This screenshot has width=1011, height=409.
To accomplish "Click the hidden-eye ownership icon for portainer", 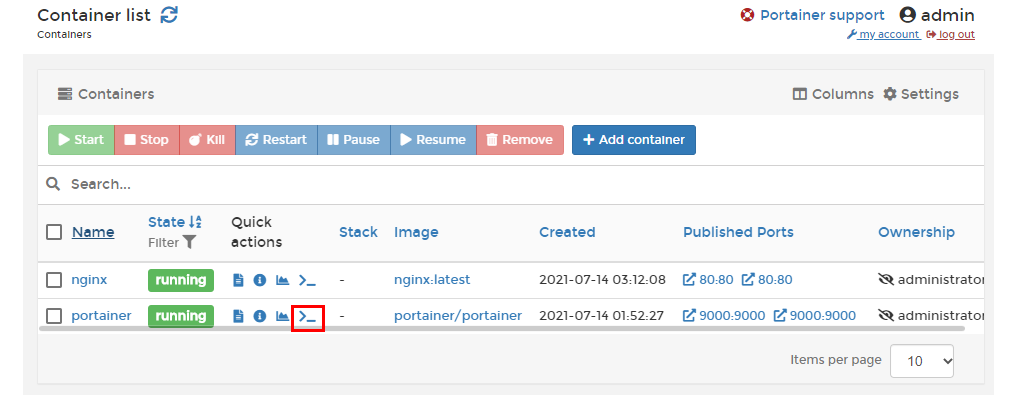I will (887, 316).
